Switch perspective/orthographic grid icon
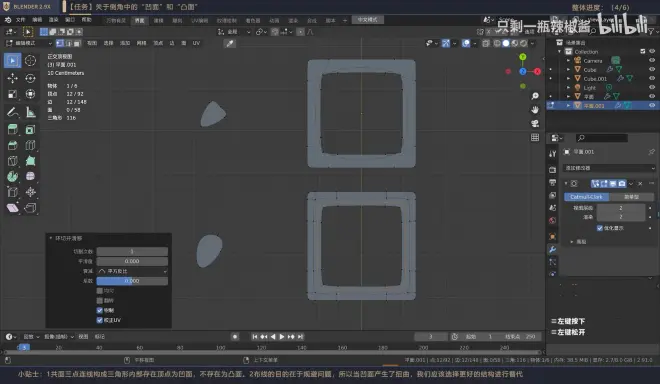660x384 pixels. pos(535,138)
